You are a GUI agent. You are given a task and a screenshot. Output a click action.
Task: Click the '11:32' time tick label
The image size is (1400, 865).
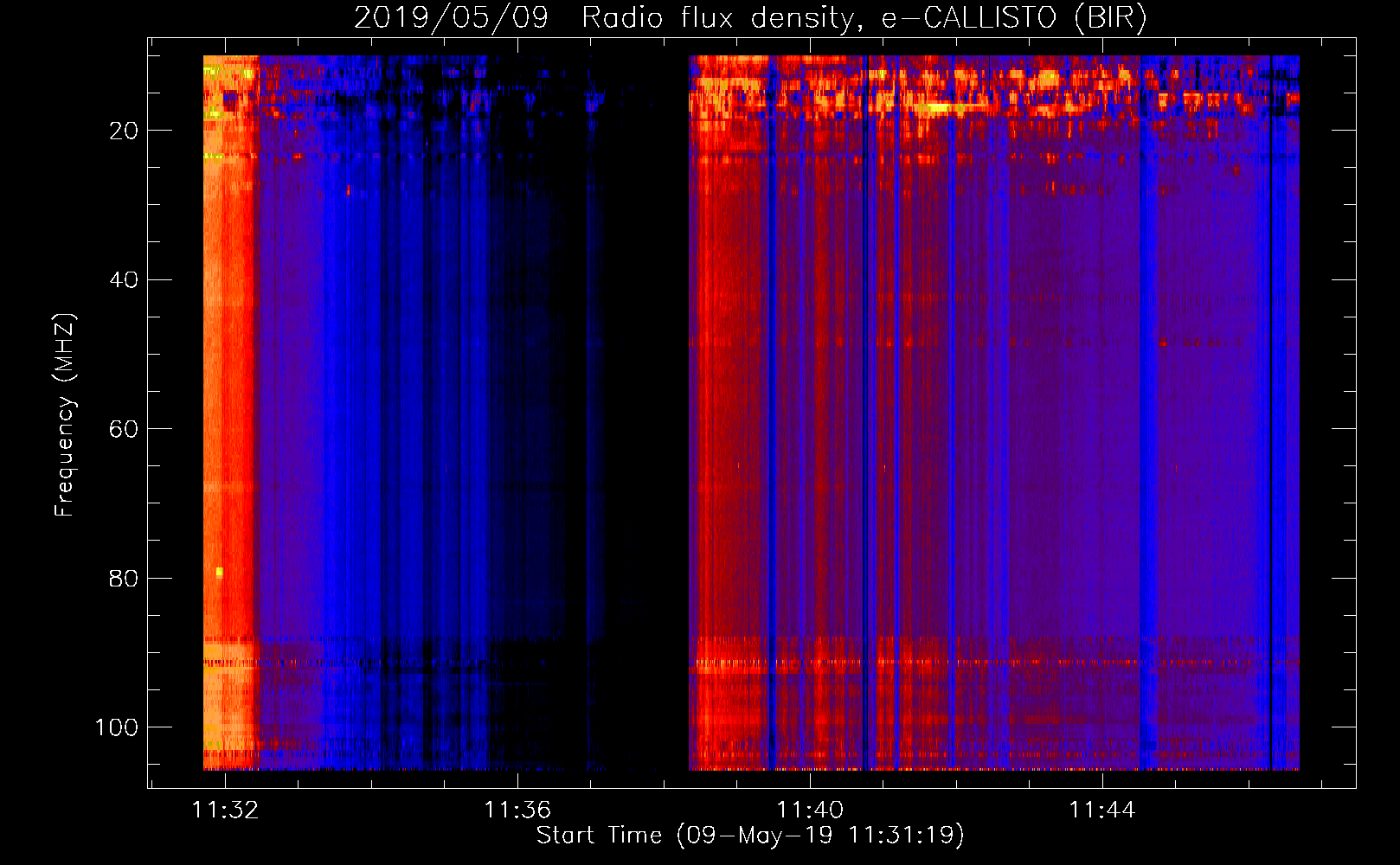click(x=225, y=811)
